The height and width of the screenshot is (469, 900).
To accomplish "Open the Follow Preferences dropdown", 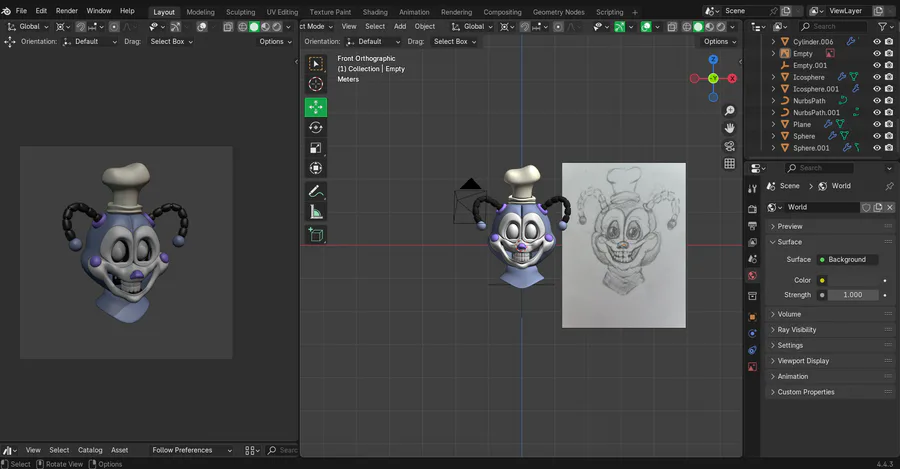I will pyautogui.click(x=191, y=450).
